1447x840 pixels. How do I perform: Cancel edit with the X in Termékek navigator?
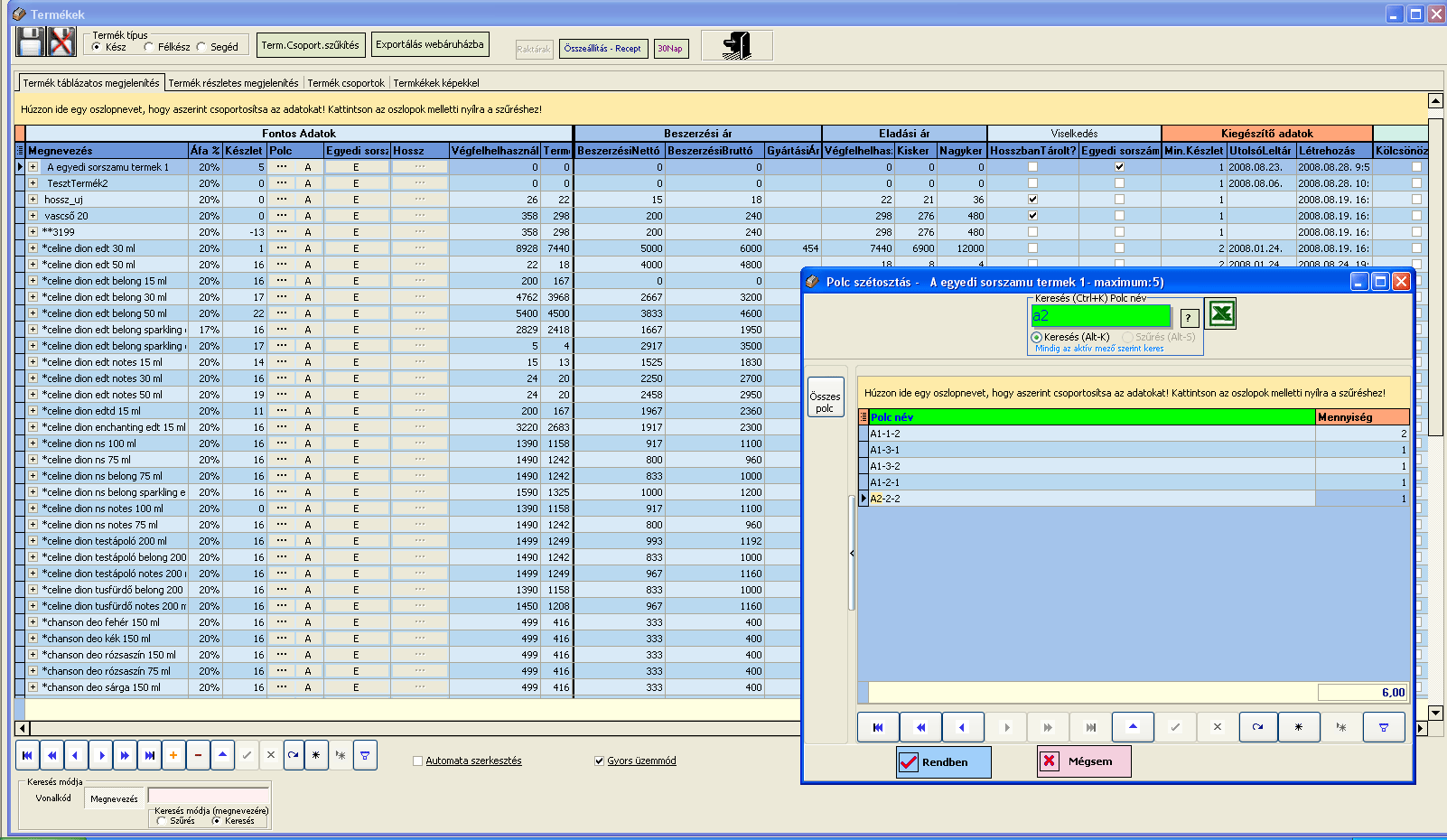(x=270, y=755)
